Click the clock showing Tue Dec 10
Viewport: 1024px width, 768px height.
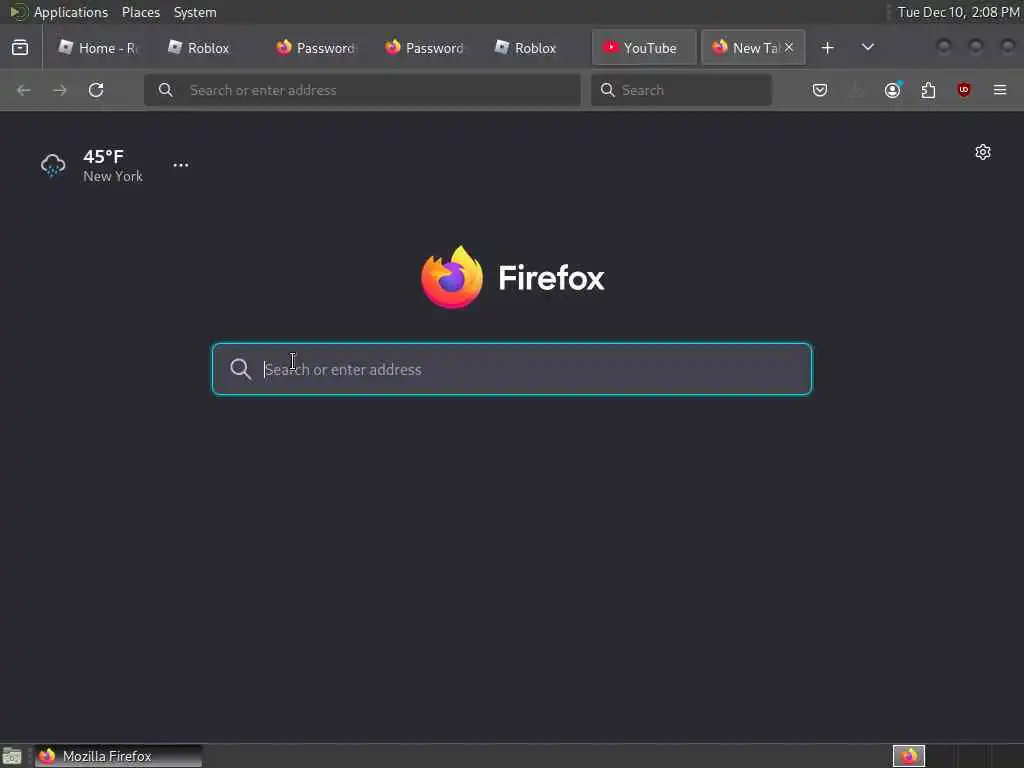[x=958, y=12]
